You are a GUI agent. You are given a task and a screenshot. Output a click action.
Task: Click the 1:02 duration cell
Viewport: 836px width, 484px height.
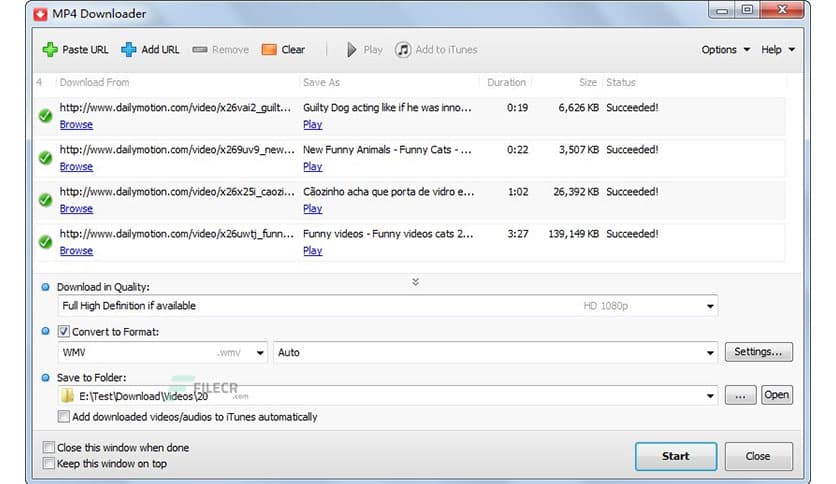[x=518, y=192]
